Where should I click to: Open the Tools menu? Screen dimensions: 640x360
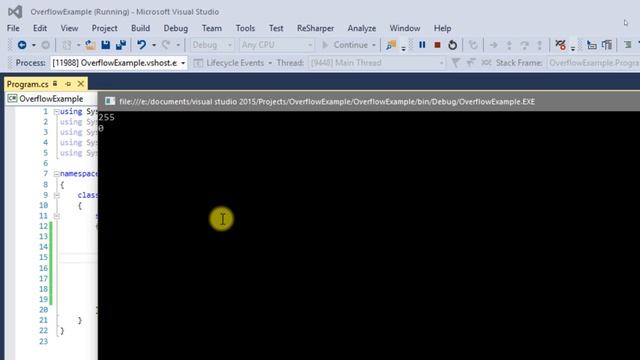click(245, 28)
